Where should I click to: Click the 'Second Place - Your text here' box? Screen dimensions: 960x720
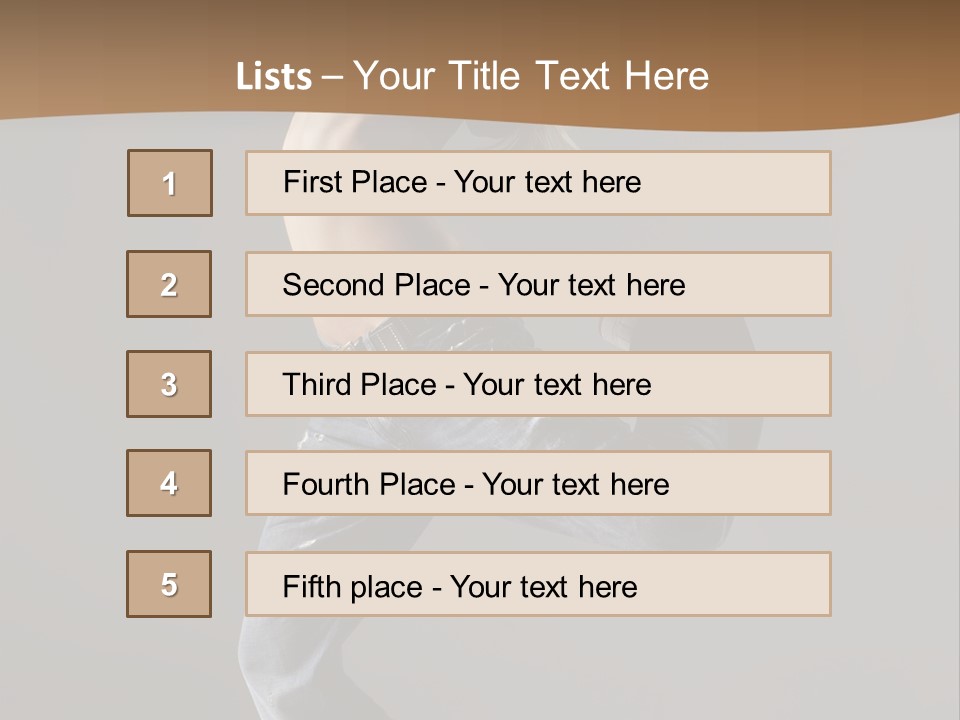[538, 284]
